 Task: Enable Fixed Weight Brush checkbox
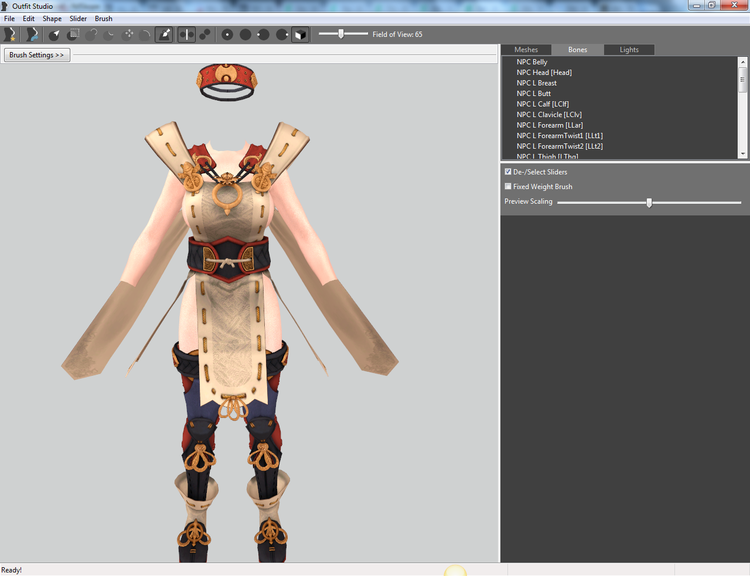(508, 186)
